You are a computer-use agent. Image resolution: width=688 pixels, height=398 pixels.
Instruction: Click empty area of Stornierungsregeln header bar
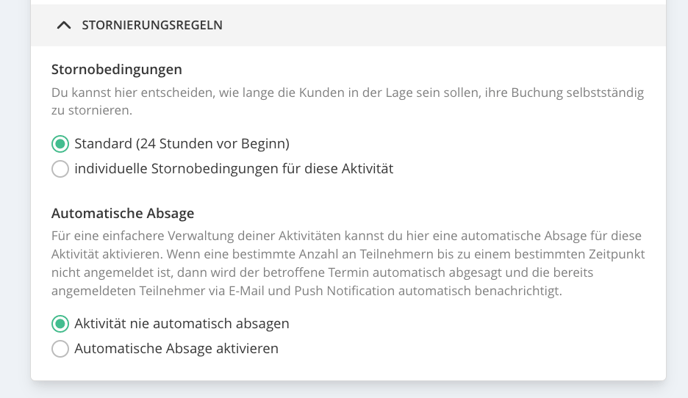click(439, 25)
